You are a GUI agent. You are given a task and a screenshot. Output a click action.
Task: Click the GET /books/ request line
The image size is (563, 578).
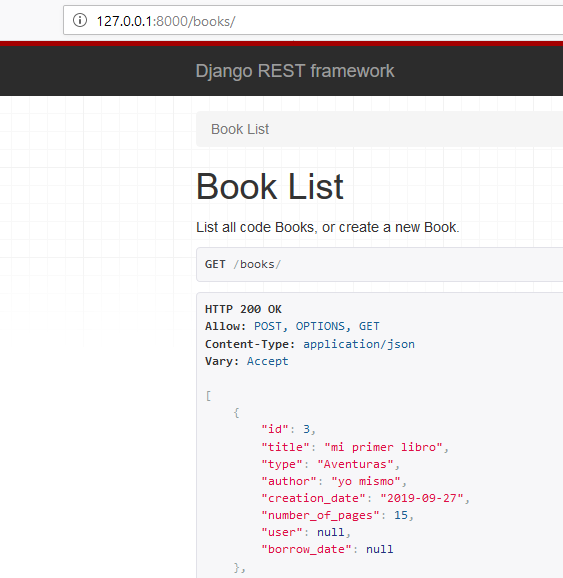click(x=243, y=264)
